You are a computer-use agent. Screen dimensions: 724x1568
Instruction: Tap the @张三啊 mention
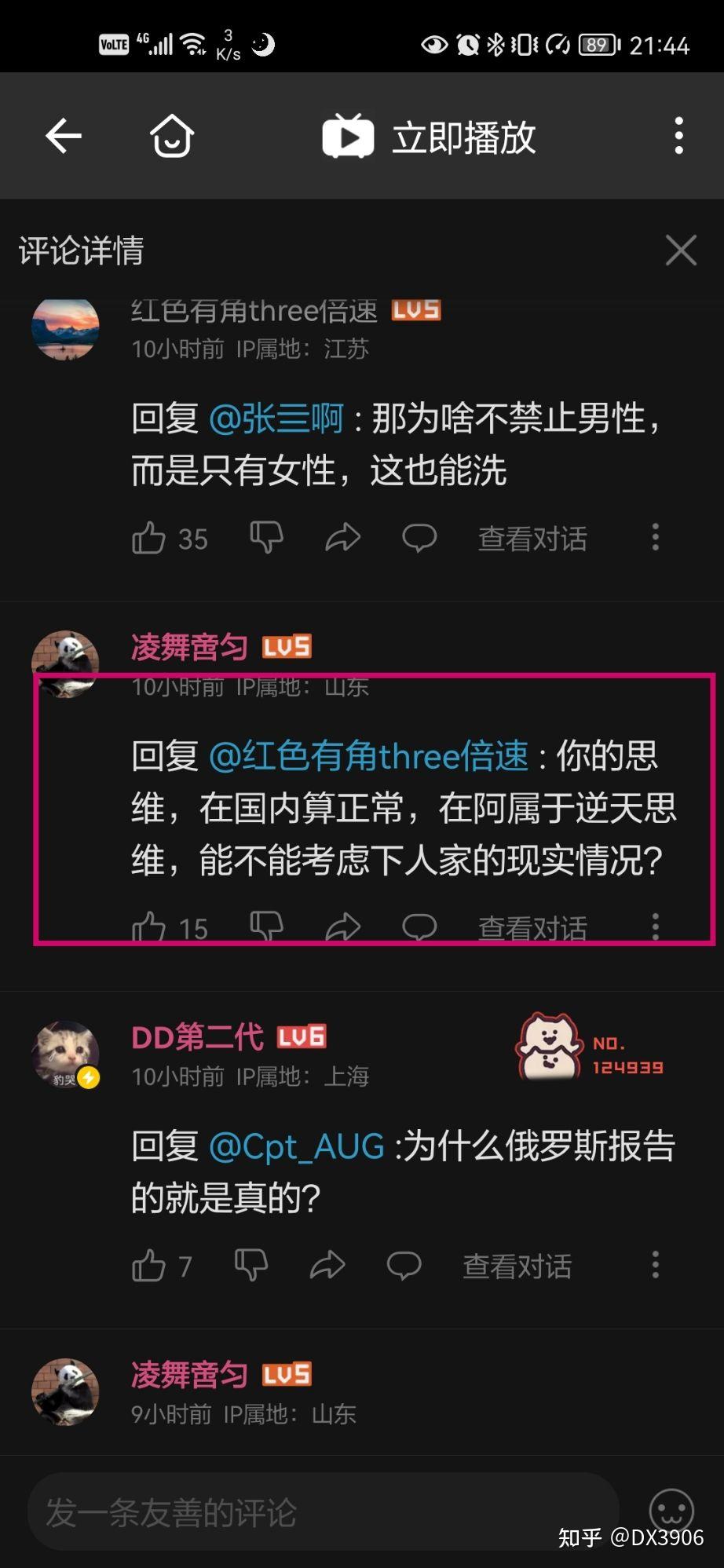click(x=276, y=418)
